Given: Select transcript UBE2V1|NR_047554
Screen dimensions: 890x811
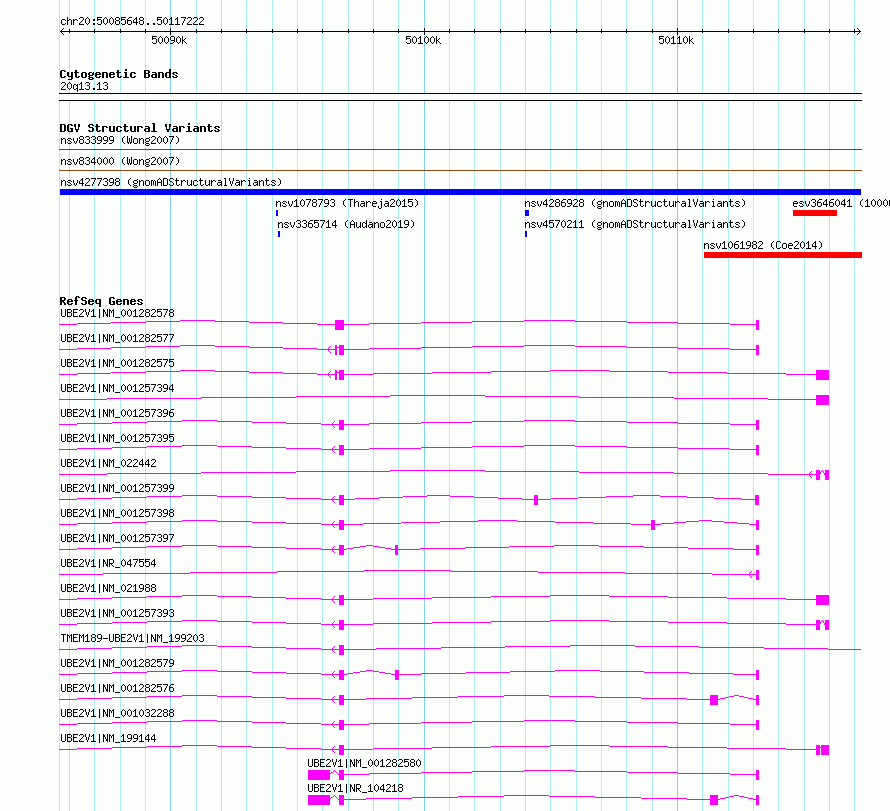Looking at the screenshot, I should pyautogui.click(x=108, y=563).
